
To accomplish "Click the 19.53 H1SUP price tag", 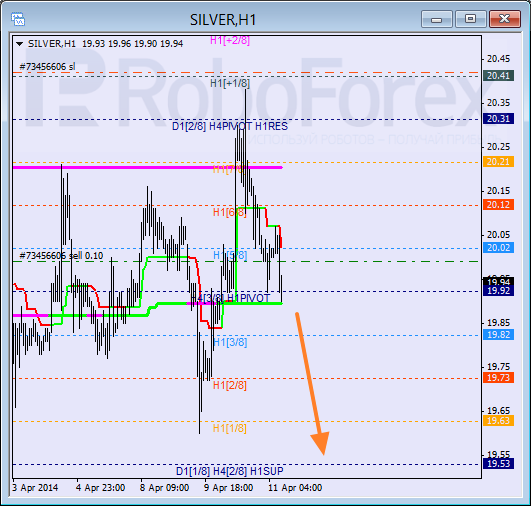I will pyautogui.click(x=498, y=463).
